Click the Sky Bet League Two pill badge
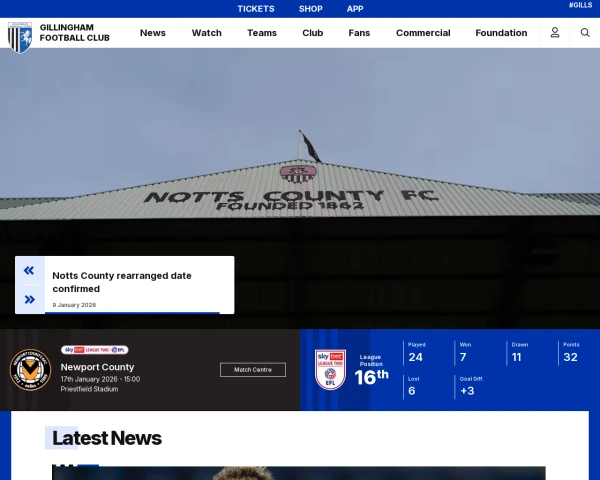Image resolution: width=600 pixels, height=480 pixels. coord(95,350)
